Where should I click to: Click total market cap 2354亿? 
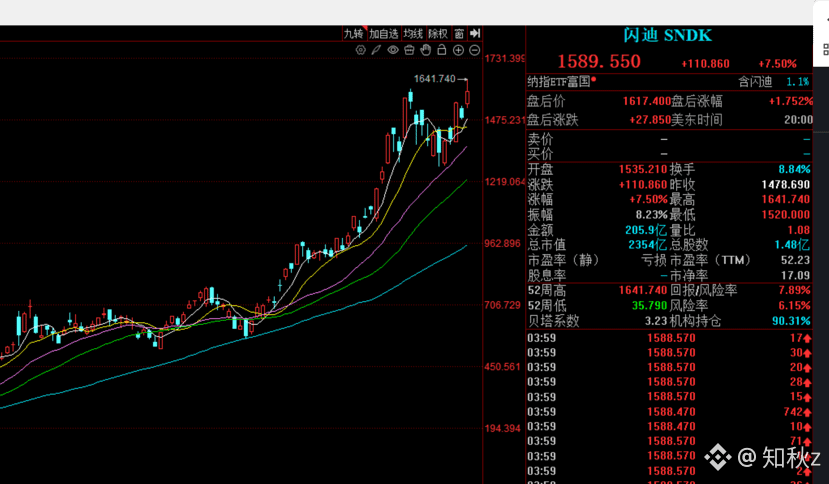[x=648, y=245]
